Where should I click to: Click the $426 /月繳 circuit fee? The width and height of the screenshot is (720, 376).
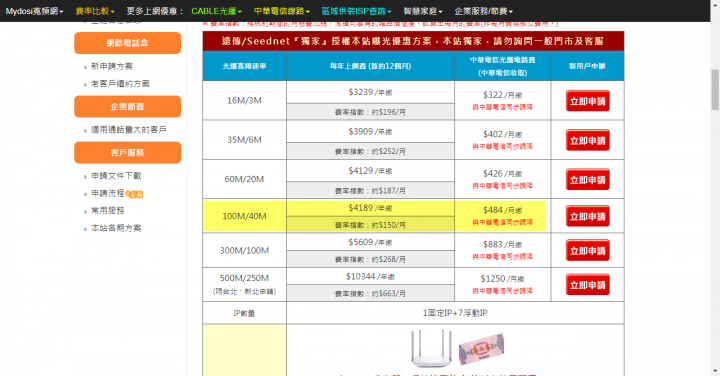502,174
